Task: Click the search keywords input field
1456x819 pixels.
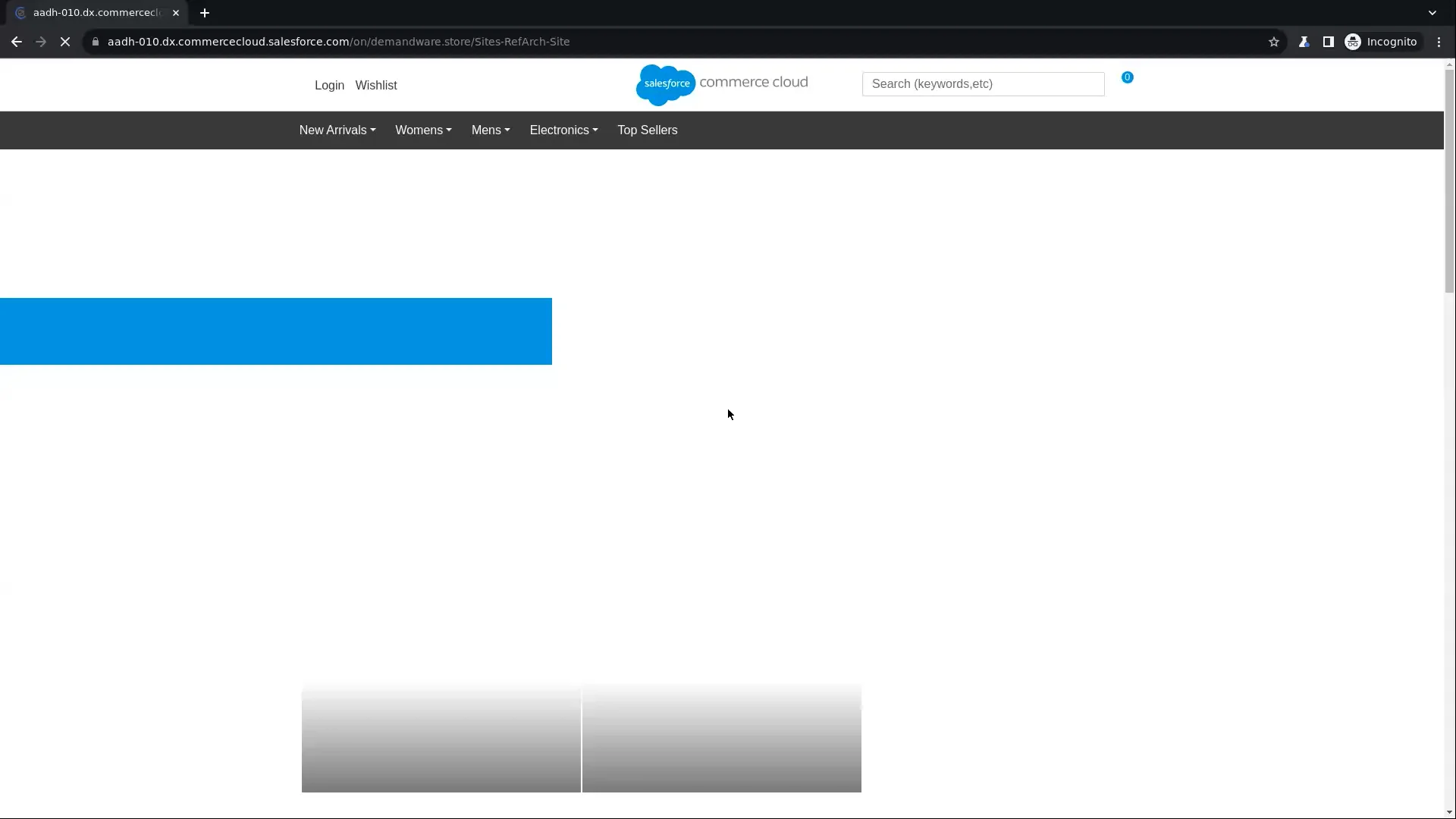Action: pyautogui.click(x=982, y=84)
